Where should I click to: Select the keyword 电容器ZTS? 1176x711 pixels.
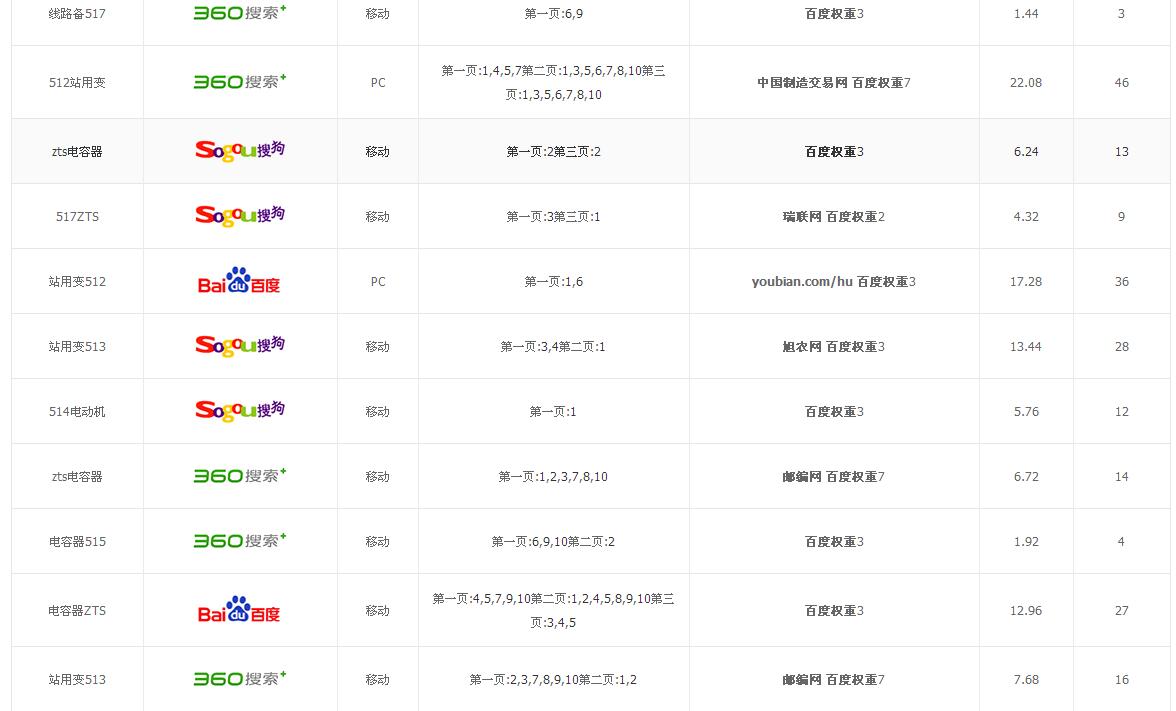pyautogui.click(x=77, y=611)
